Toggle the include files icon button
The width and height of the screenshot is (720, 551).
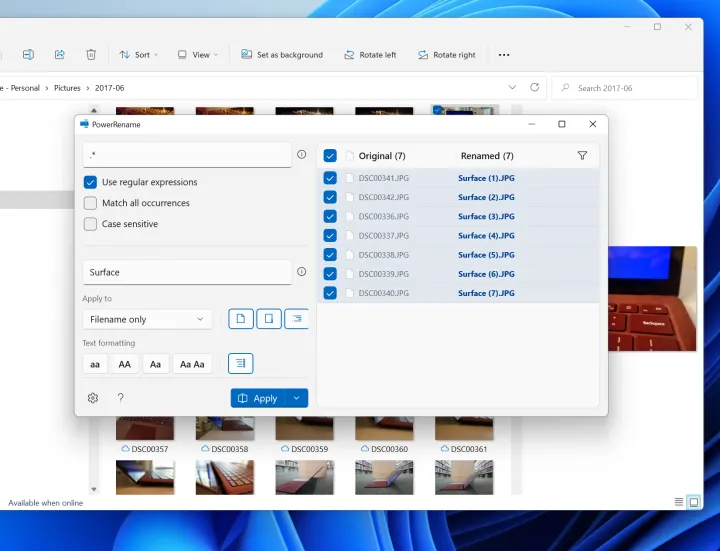[241, 319]
